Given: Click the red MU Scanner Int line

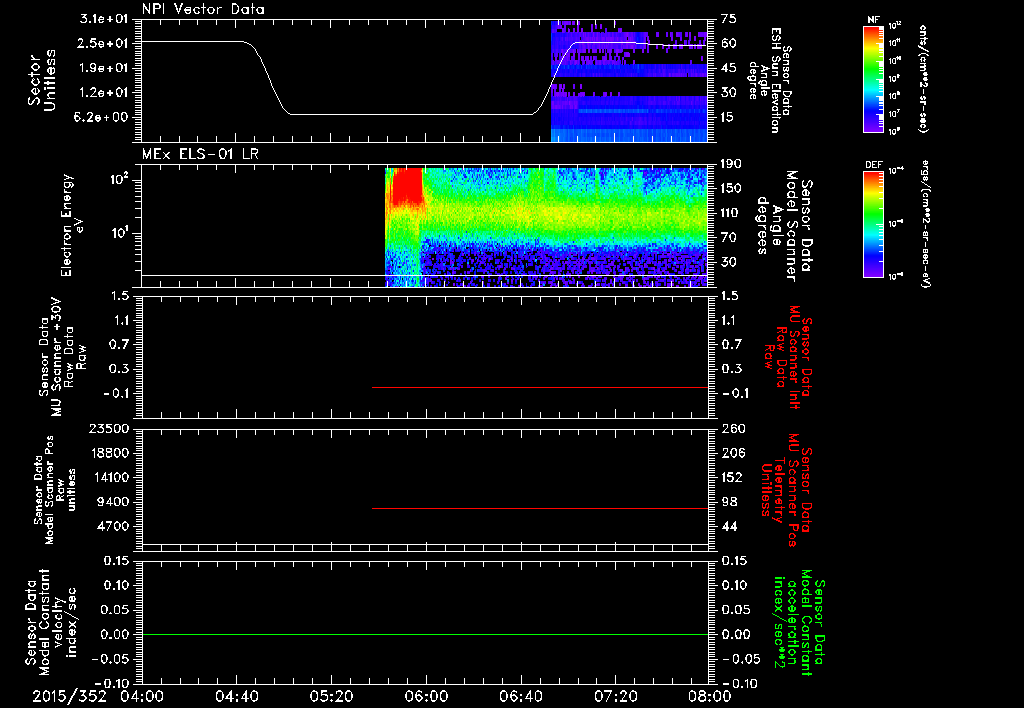Looking at the screenshot, I should pyautogui.click(x=539, y=387).
